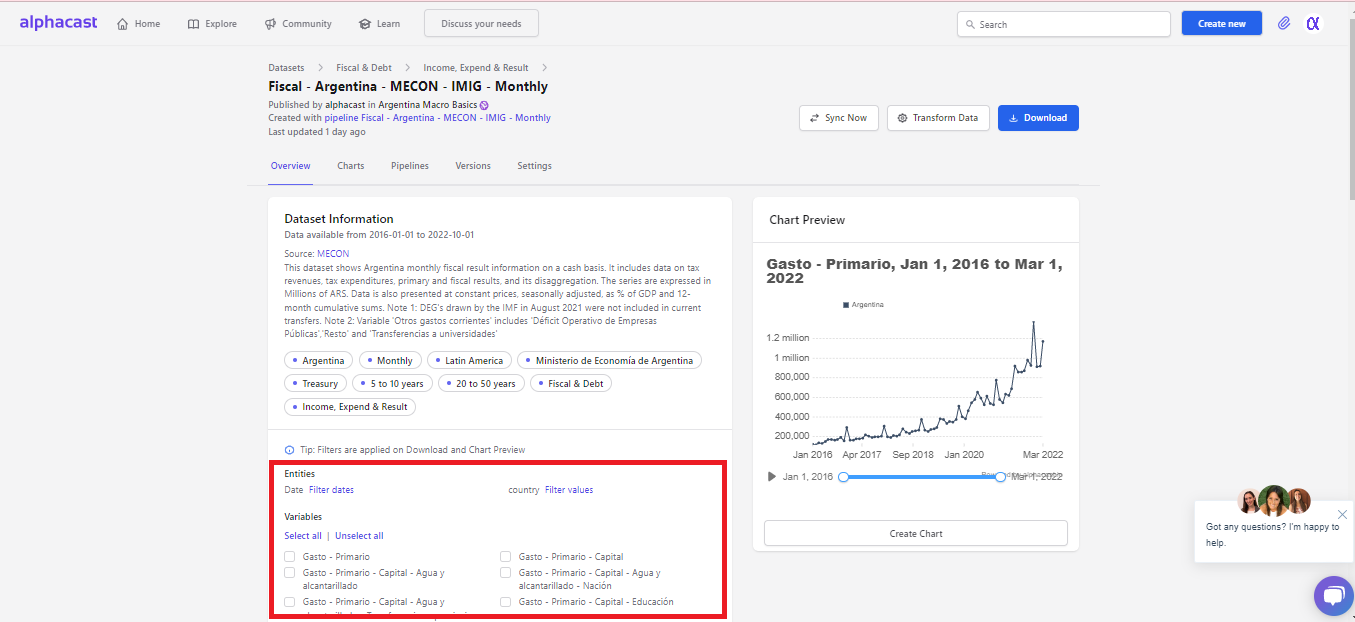Screen dimensions: 1355x622
Task: Click the Search input field
Action: (x=1063, y=23)
